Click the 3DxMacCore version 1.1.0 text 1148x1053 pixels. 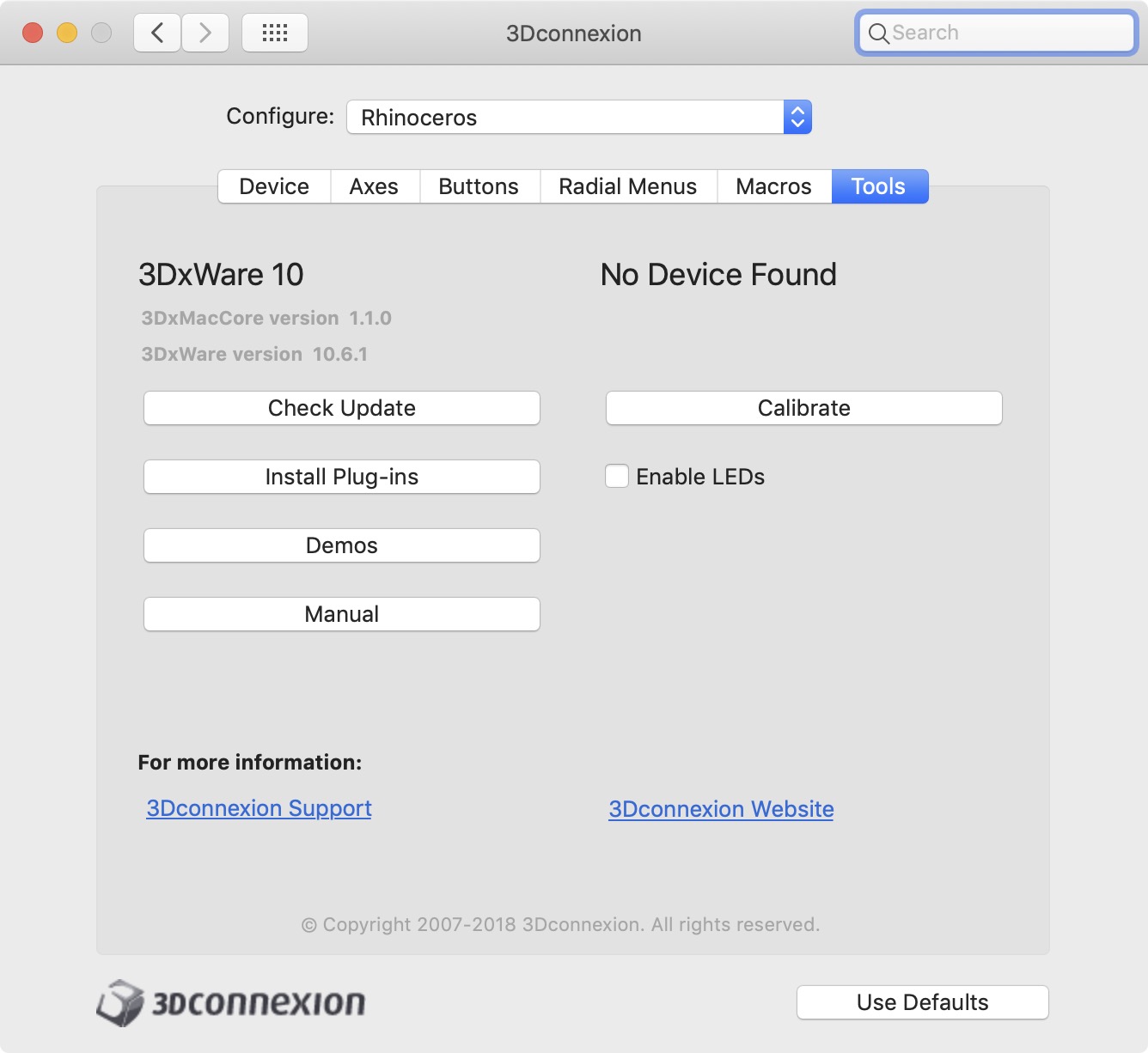(x=266, y=318)
